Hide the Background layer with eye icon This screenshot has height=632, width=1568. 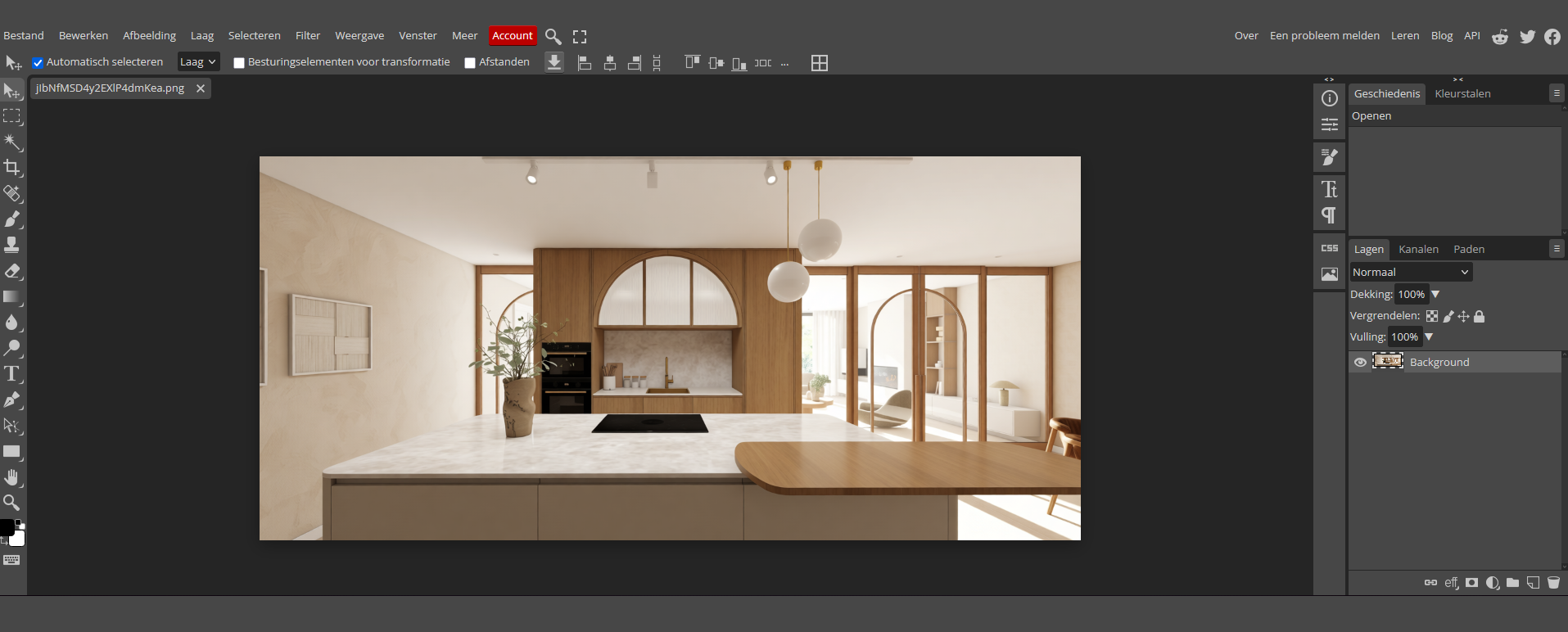(1360, 363)
